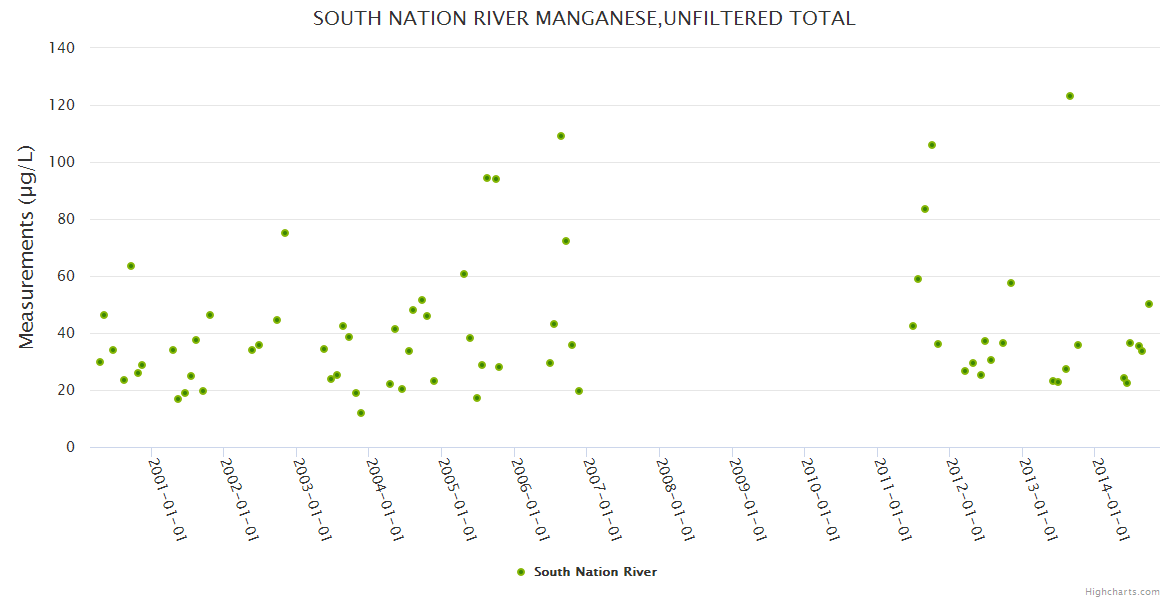
Task: Click the 2005 data point near 61 µg/L
Action: pyautogui.click(x=464, y=274)
